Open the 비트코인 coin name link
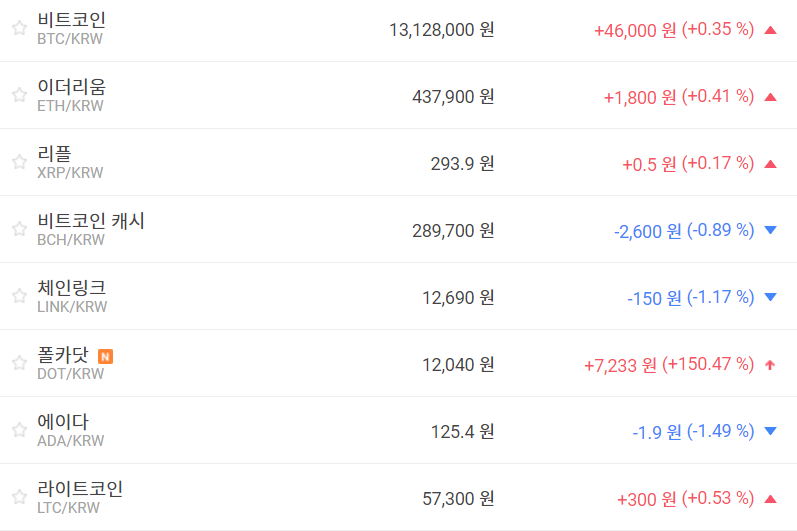 pyautogui.click(x=71, y=20)
